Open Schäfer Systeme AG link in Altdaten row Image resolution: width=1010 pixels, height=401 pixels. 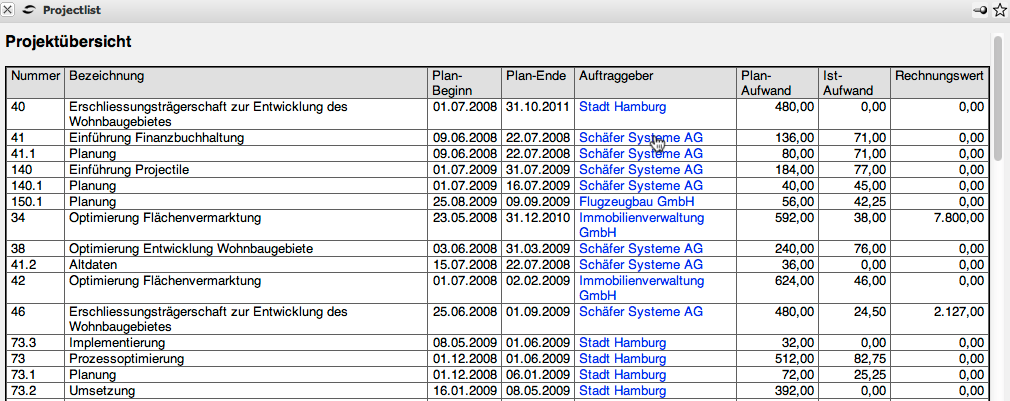pyautogui.click(x=640, y=265)
